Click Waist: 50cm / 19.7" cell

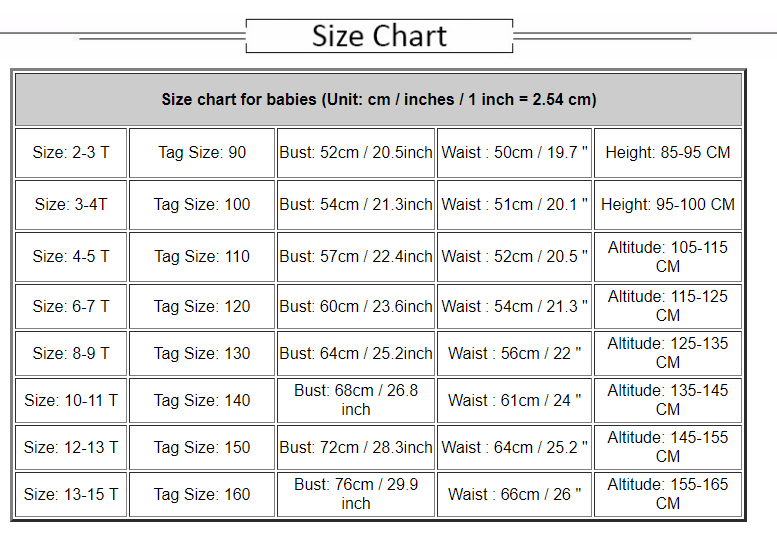(514, 153)
